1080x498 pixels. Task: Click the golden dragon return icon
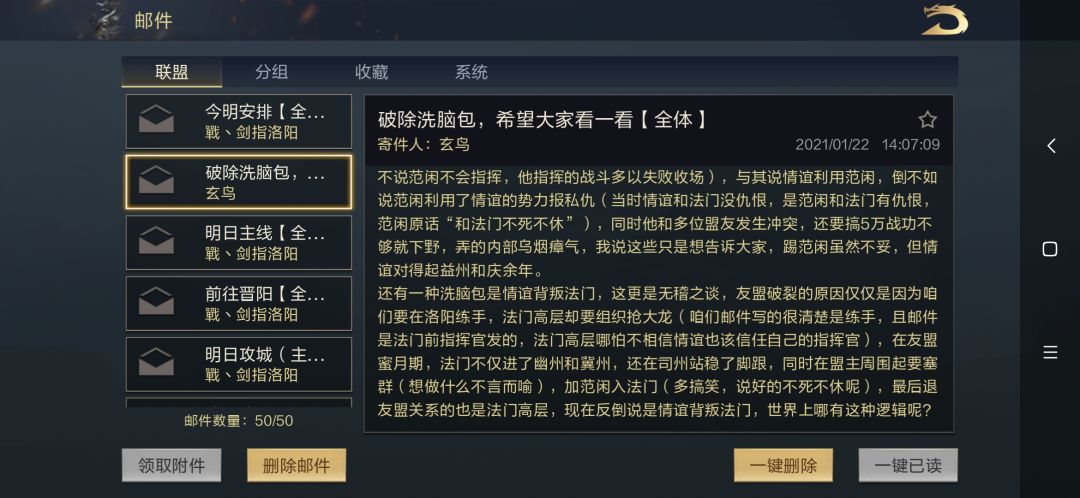pyautogui.click(x=943, y=20)
